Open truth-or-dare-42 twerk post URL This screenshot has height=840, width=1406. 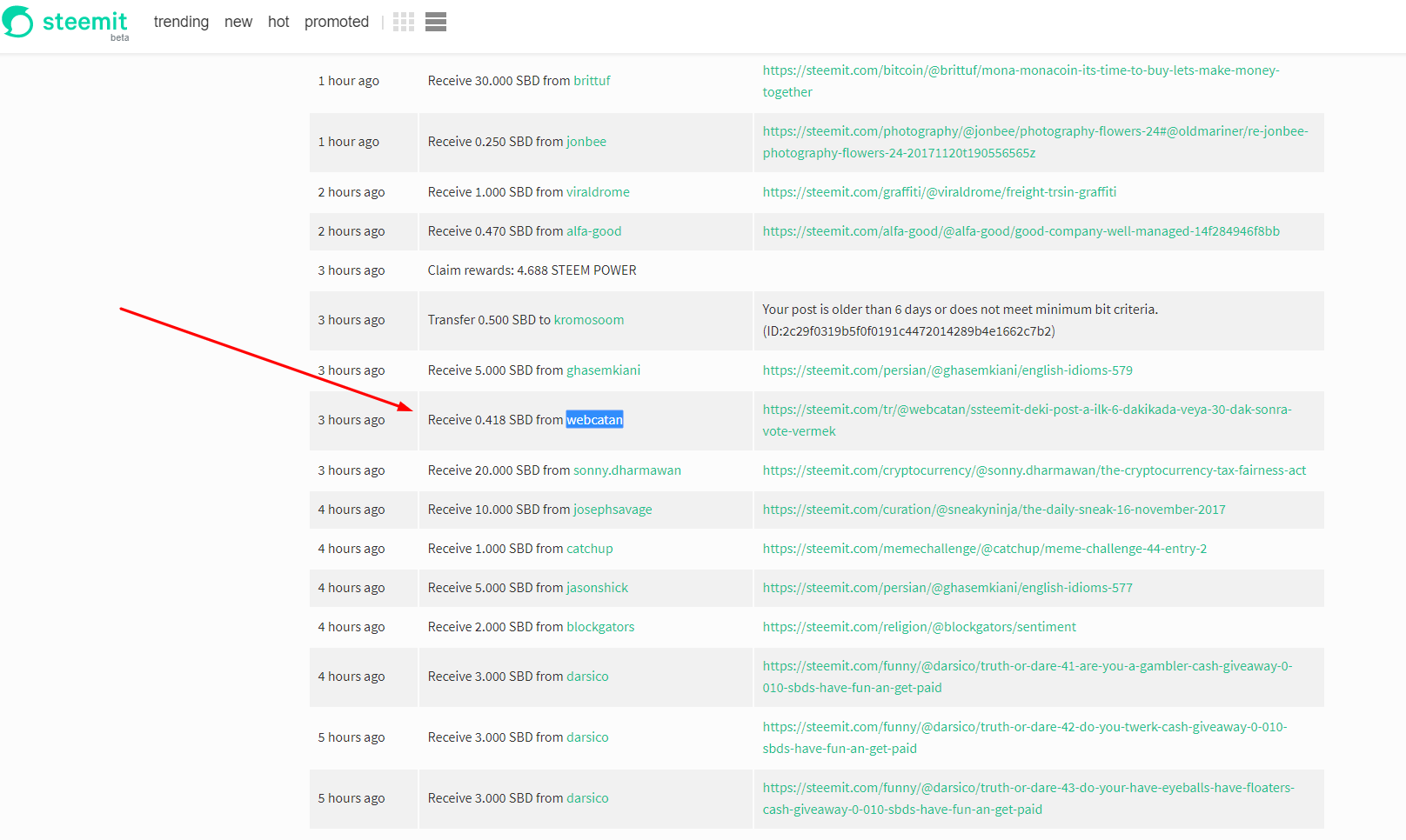pyautogui.click(x=1025, y=737)
